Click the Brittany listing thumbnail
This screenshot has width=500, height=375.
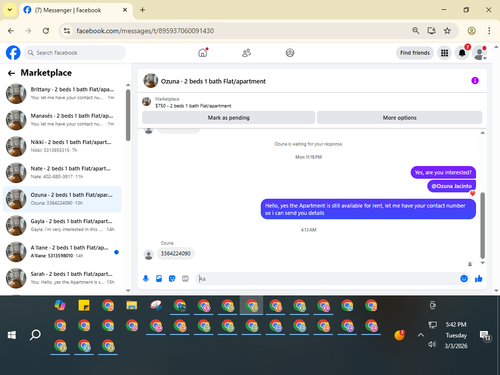tap(16, 94)
